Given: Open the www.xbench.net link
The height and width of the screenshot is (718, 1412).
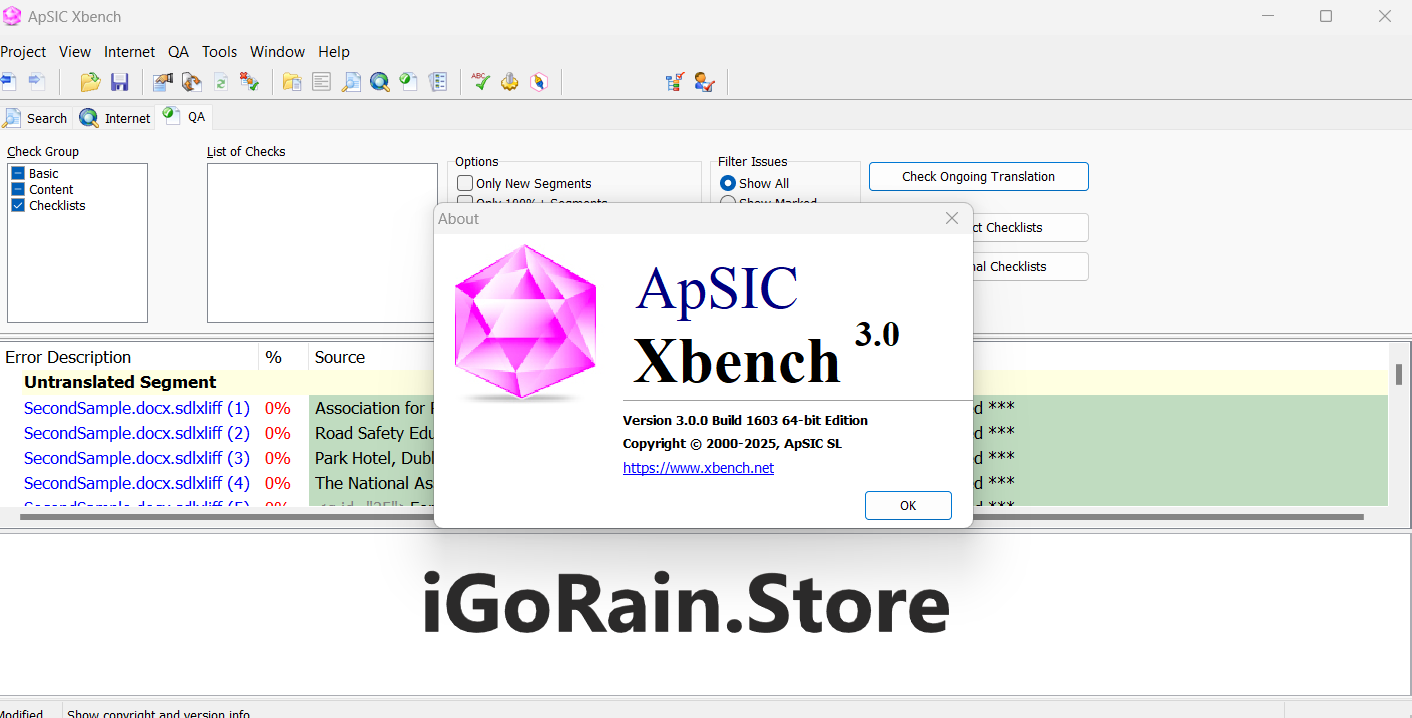Looking at the screenshot, I should 698,468.
